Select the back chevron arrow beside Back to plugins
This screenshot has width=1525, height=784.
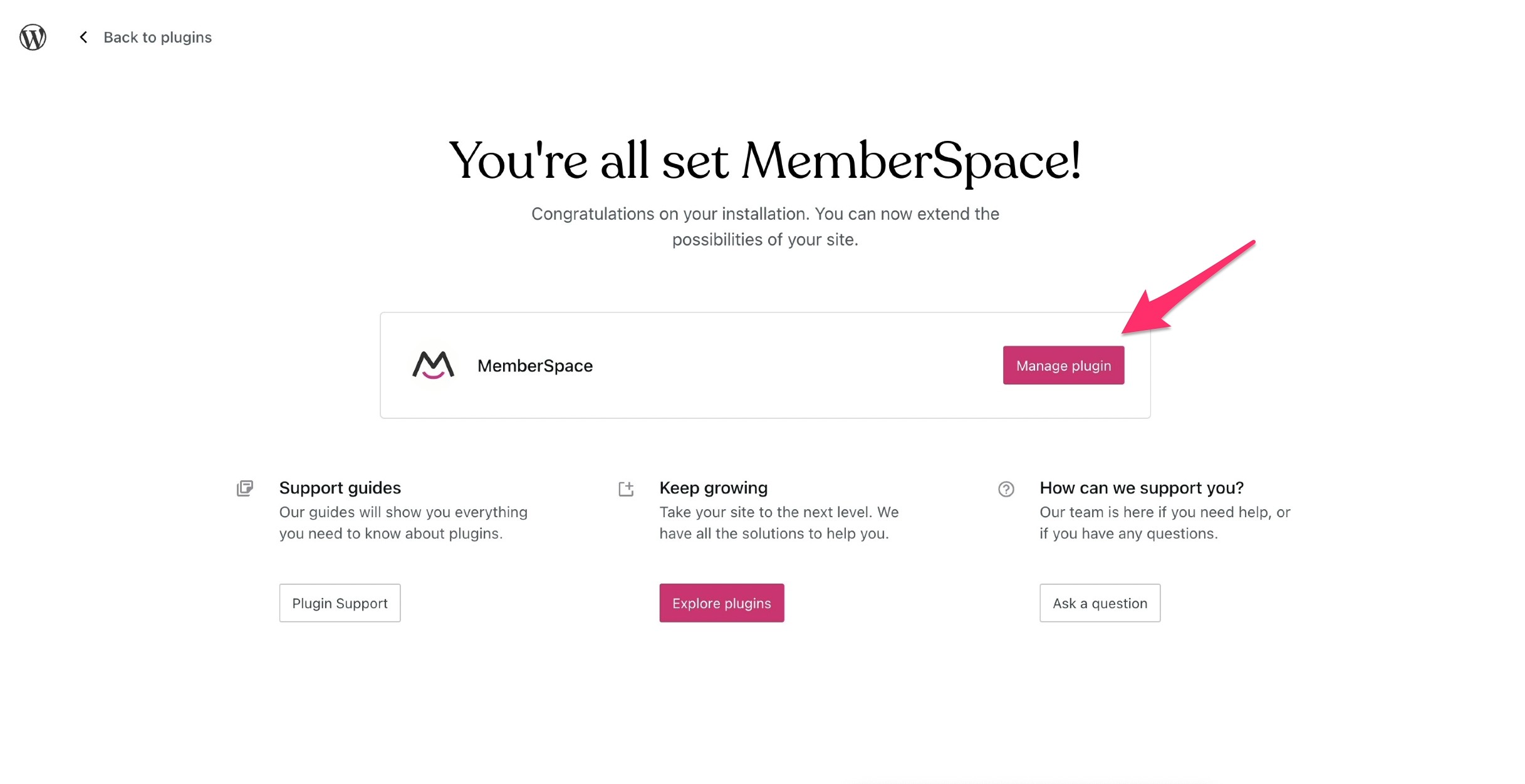coord(83,37)
